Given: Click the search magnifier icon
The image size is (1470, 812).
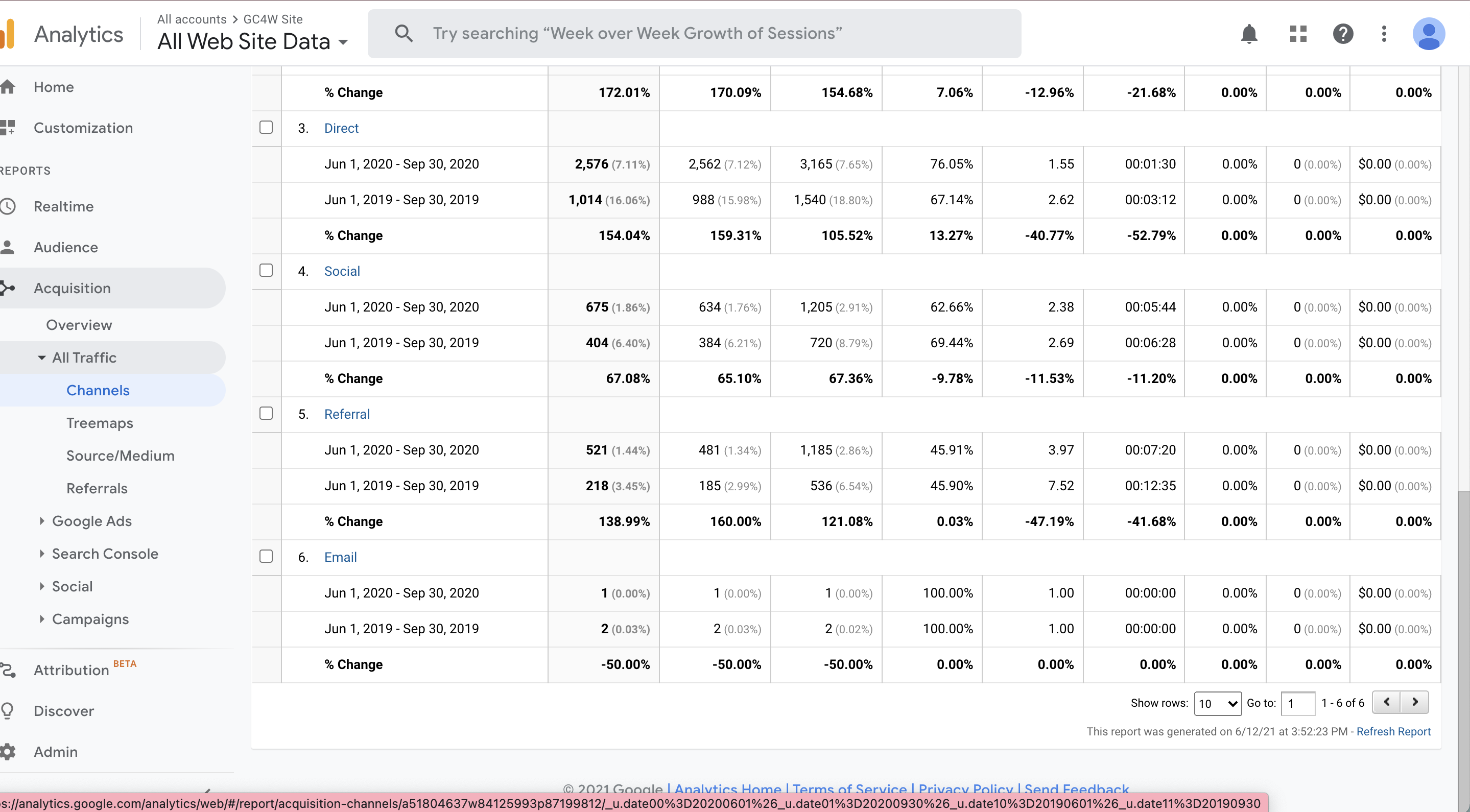Looking at the screenshot, I should coord(404,33).
